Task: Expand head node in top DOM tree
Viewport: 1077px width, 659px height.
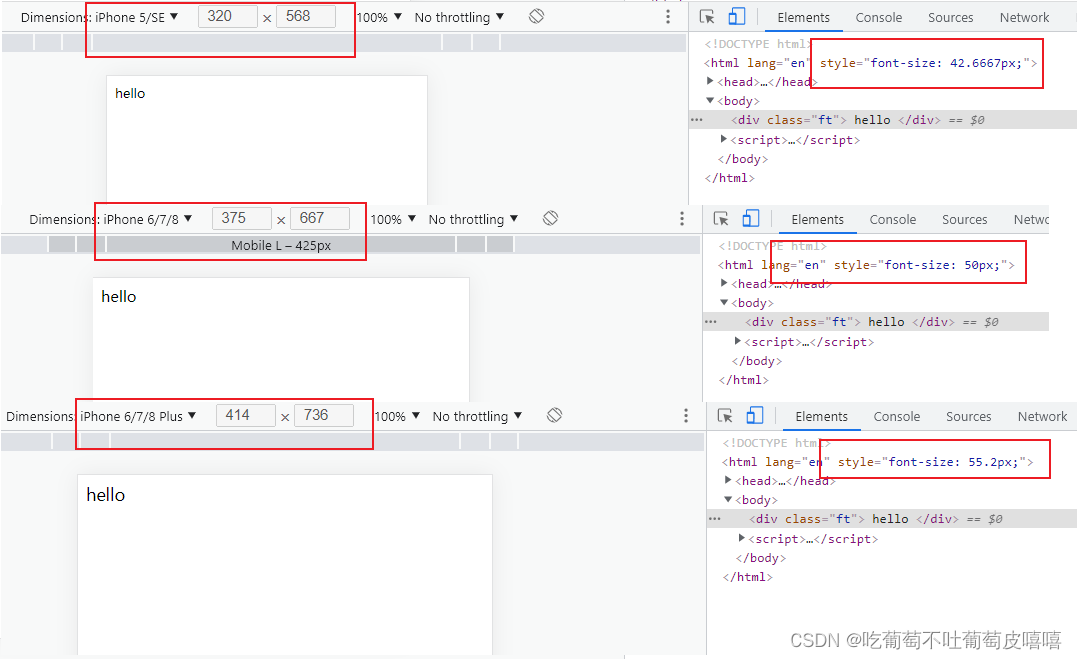Action: [710, 81]
